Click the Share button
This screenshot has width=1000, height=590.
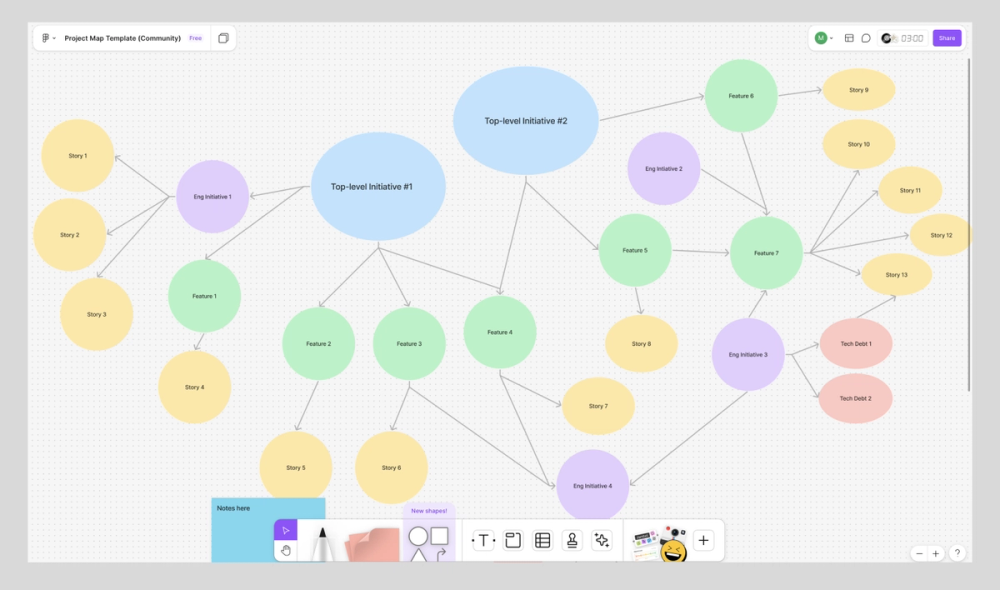click(x=946, y=37)
